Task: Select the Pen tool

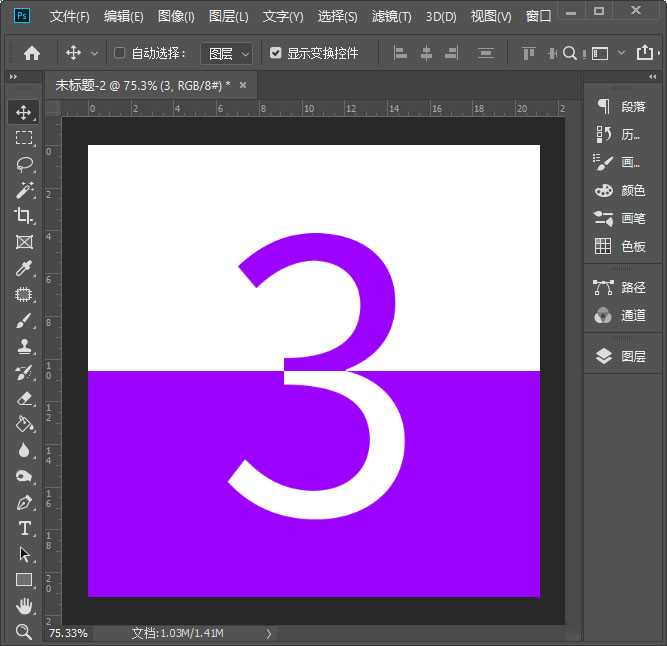Action: click(24, 502)
